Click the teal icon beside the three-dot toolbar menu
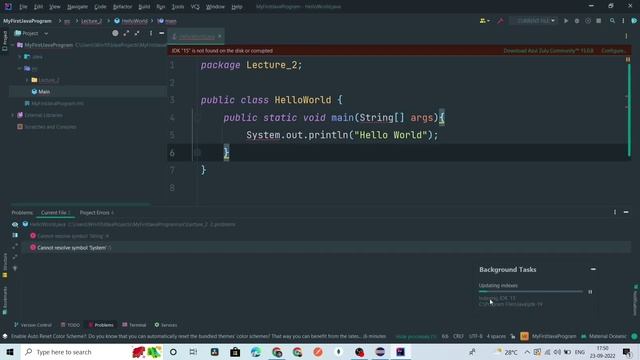 point(634,21)
